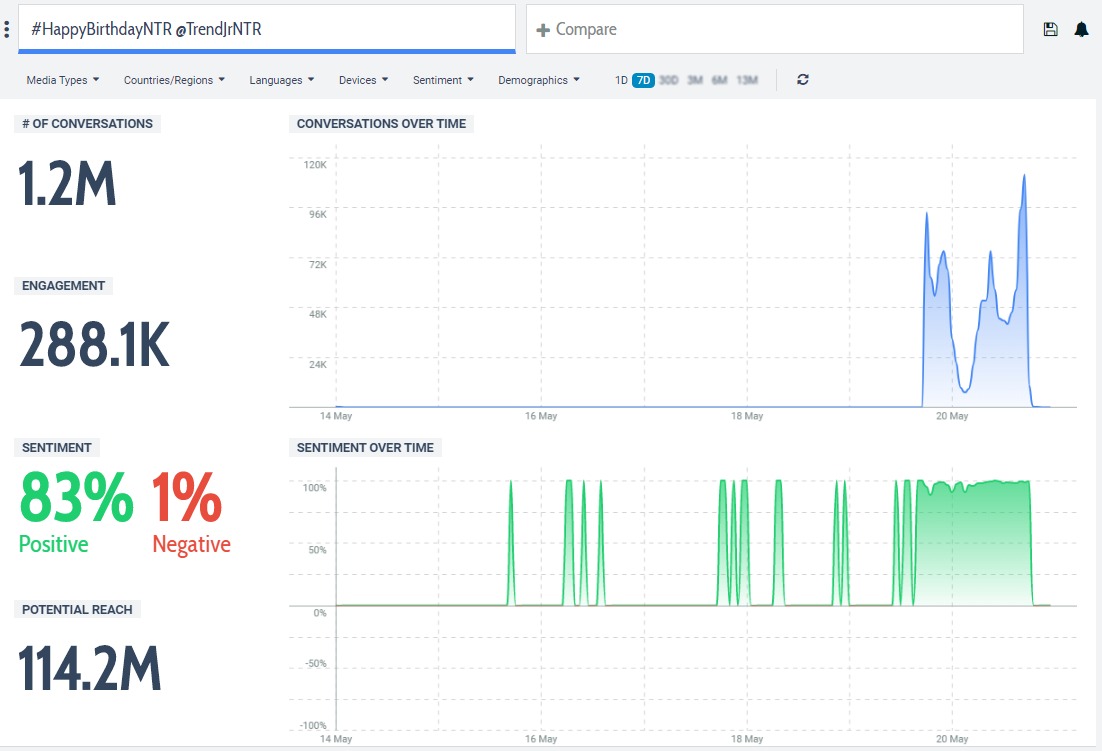Click 20 May label under conversations chart
This screenshot has width=1102, height=751.
click(952, 416)
